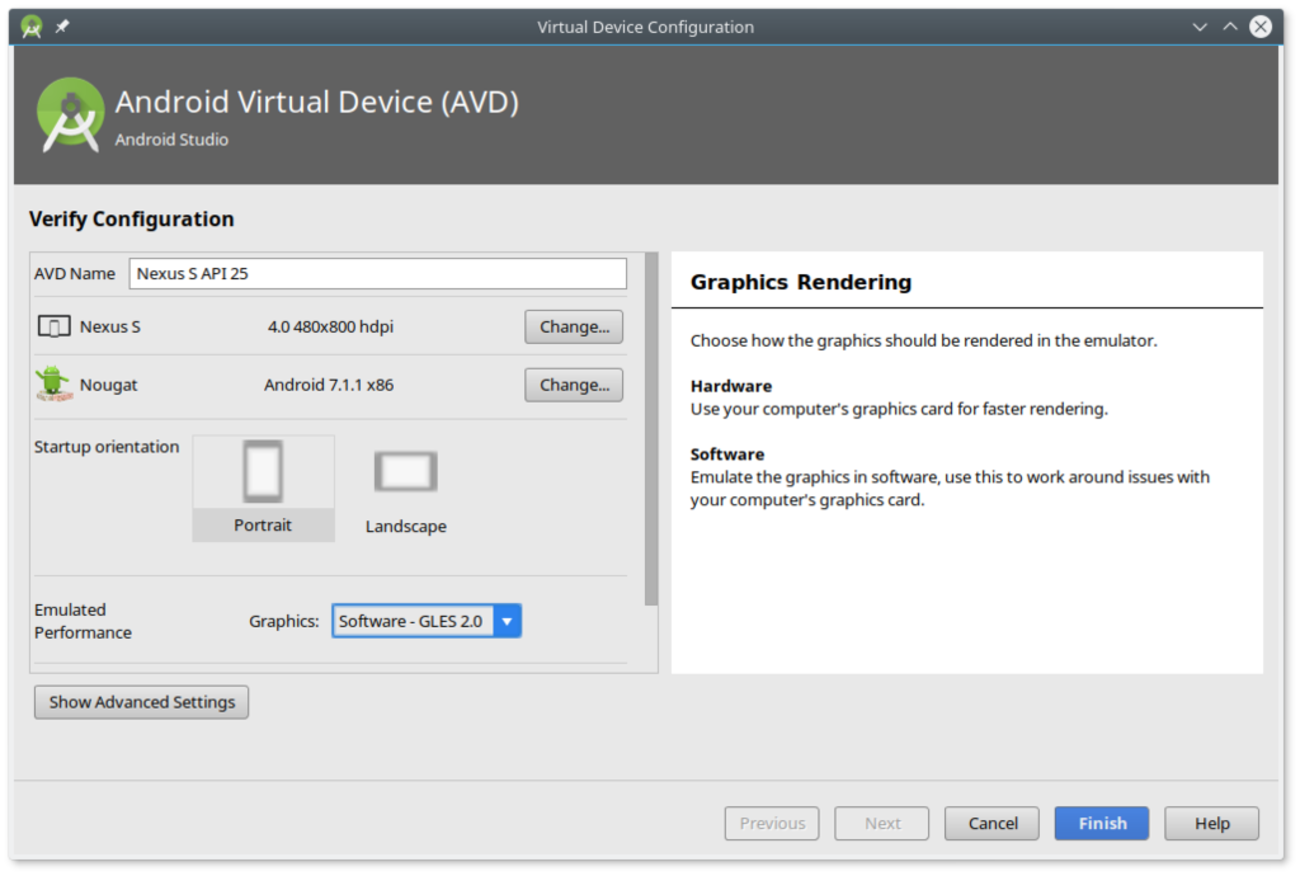Click the 'Android 7.1.1 x86' text

[x=329, y=385]
